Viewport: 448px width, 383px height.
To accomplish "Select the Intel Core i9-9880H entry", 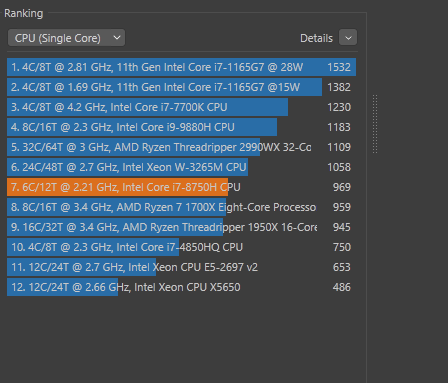I will pyautogui.click(x=181, y=127).
